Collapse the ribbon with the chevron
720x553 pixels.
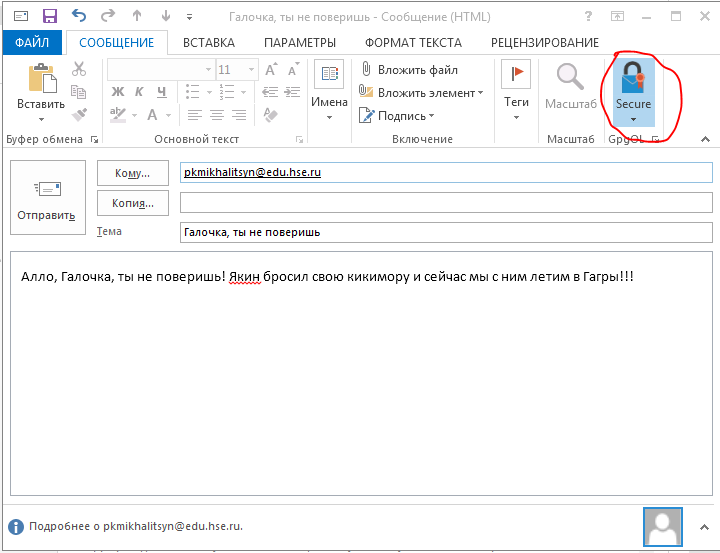point(705,139)
